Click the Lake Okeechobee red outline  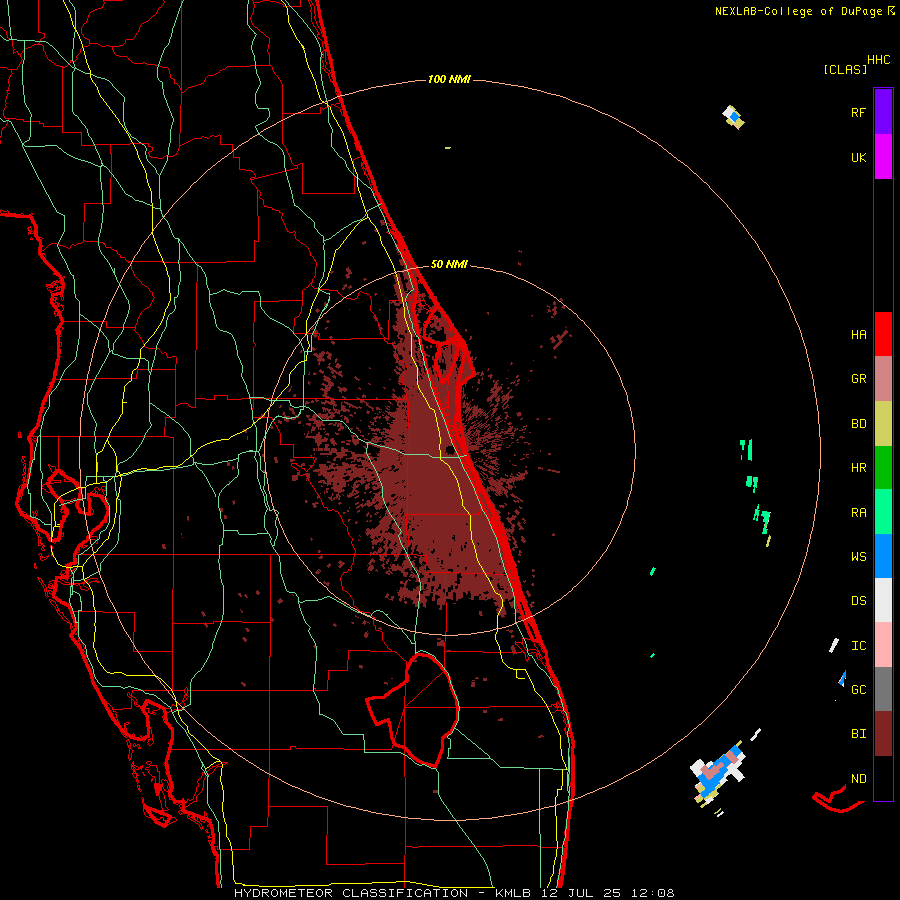[x=414, y=709]
